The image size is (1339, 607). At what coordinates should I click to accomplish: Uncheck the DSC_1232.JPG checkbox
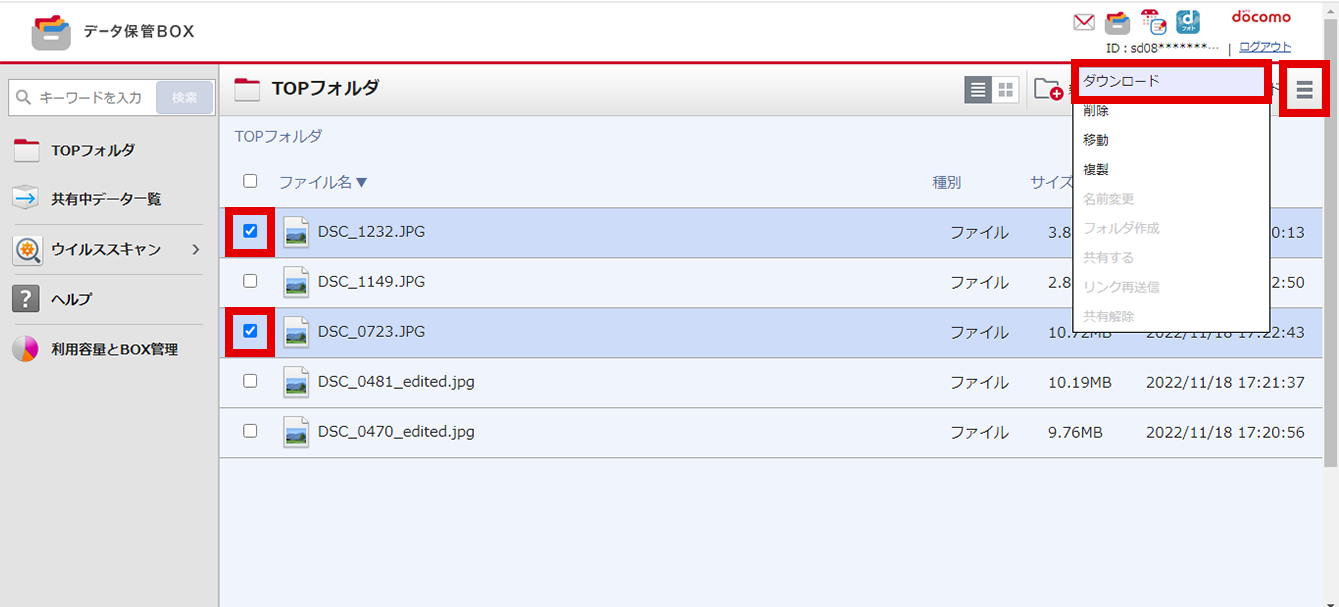click(250, 231)
